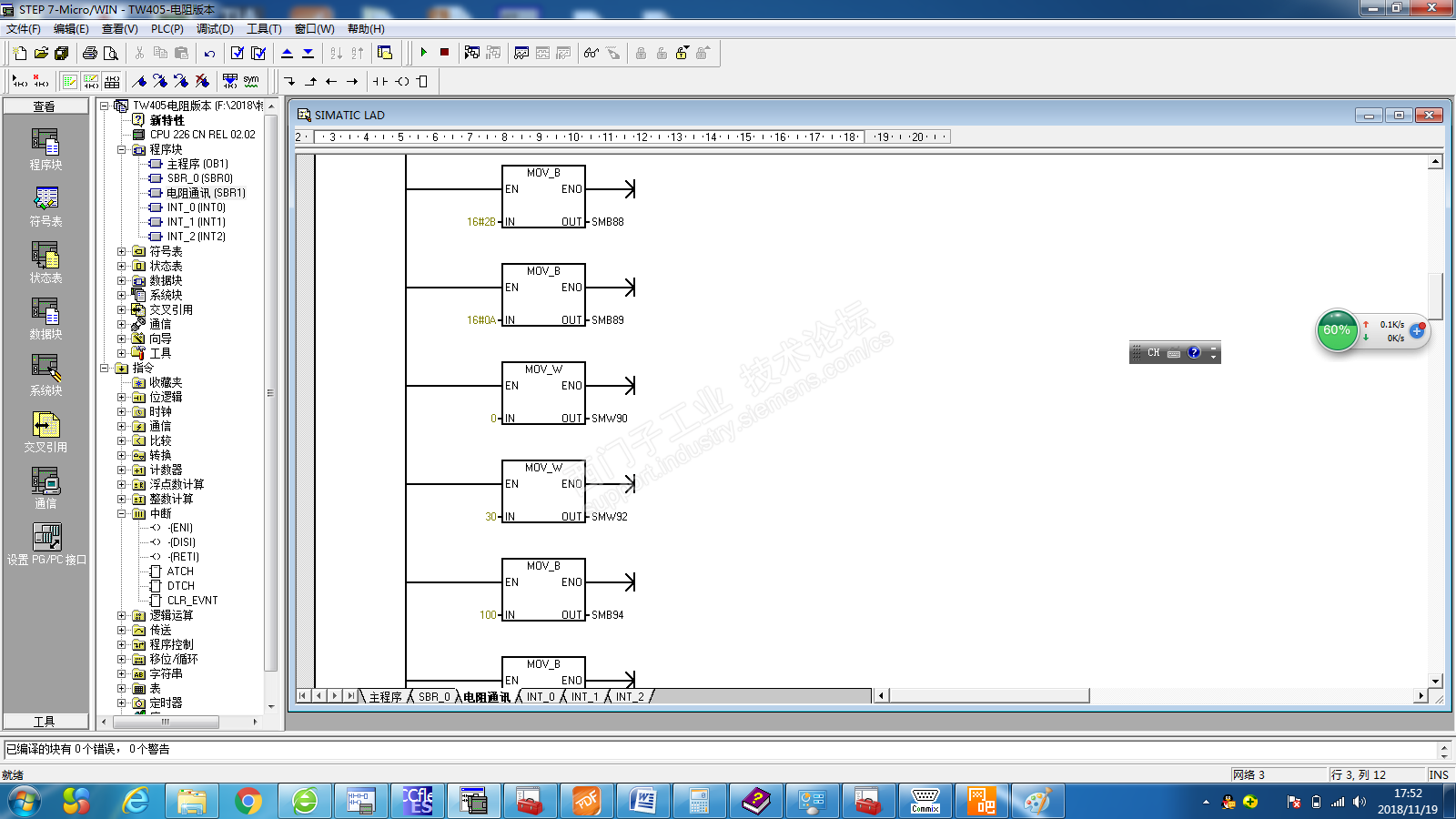Expand the 状态表 tree node

122,266
